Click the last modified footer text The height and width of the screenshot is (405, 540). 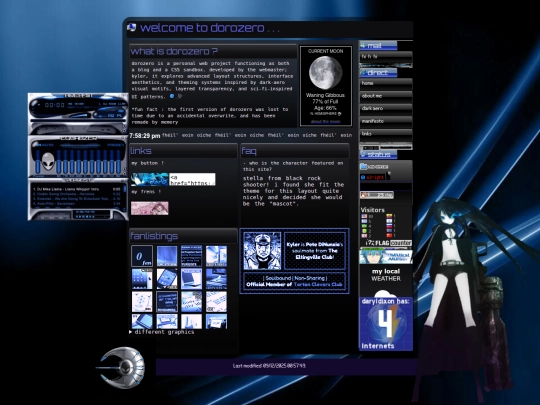[x=269, y=366]
